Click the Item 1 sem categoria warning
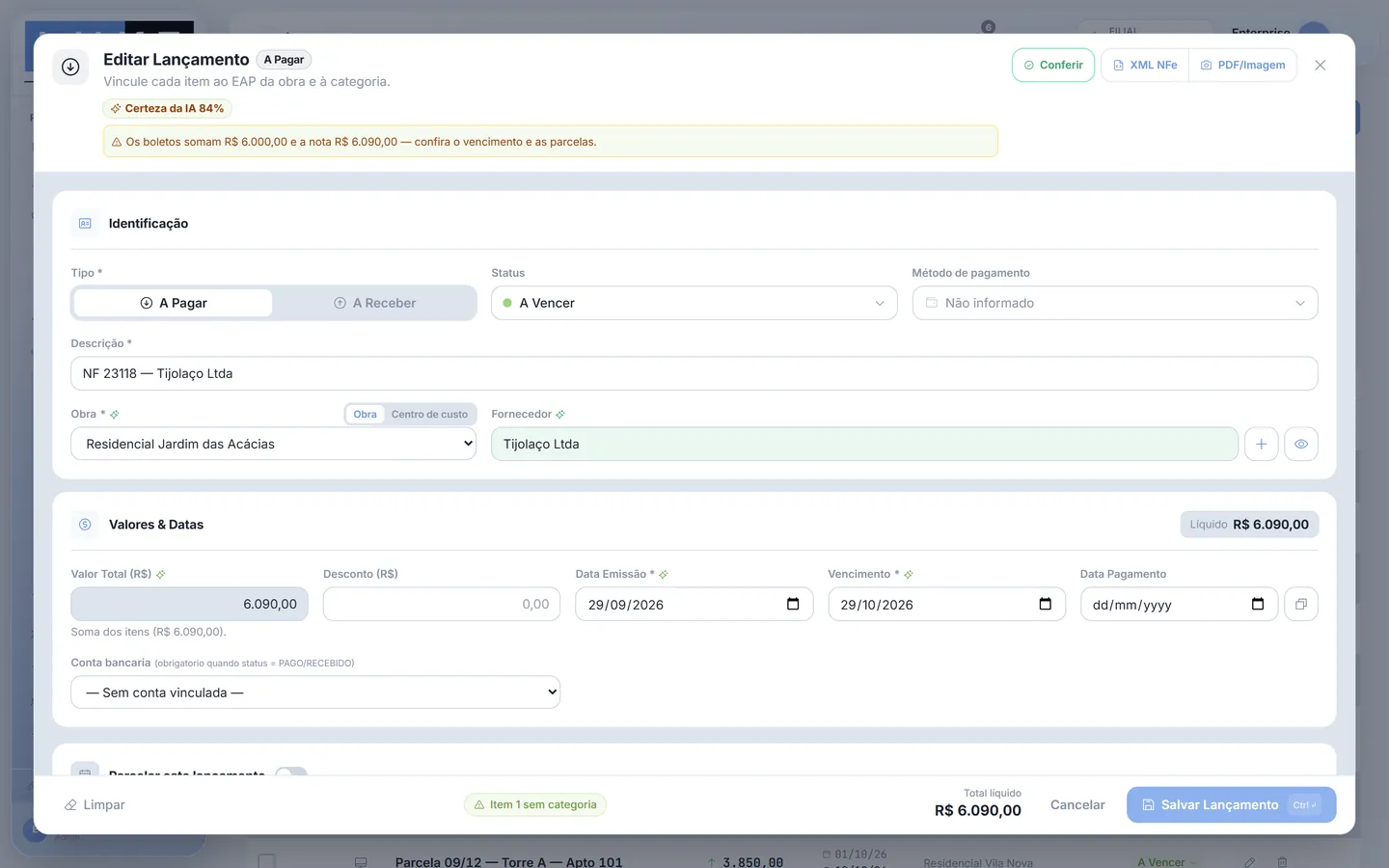1389x868 pixels. point(535,805)
